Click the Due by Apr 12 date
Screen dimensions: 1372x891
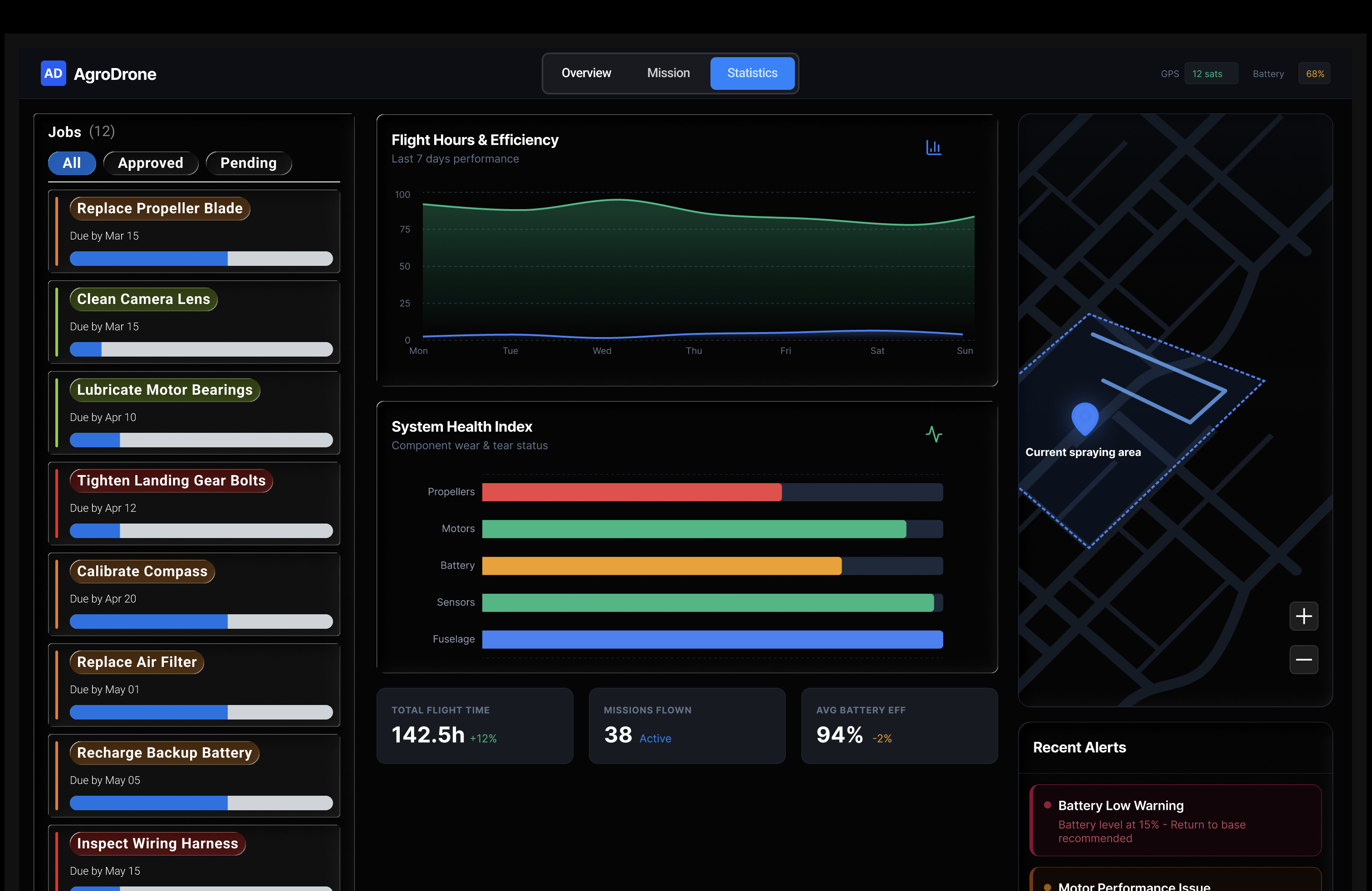103,508
